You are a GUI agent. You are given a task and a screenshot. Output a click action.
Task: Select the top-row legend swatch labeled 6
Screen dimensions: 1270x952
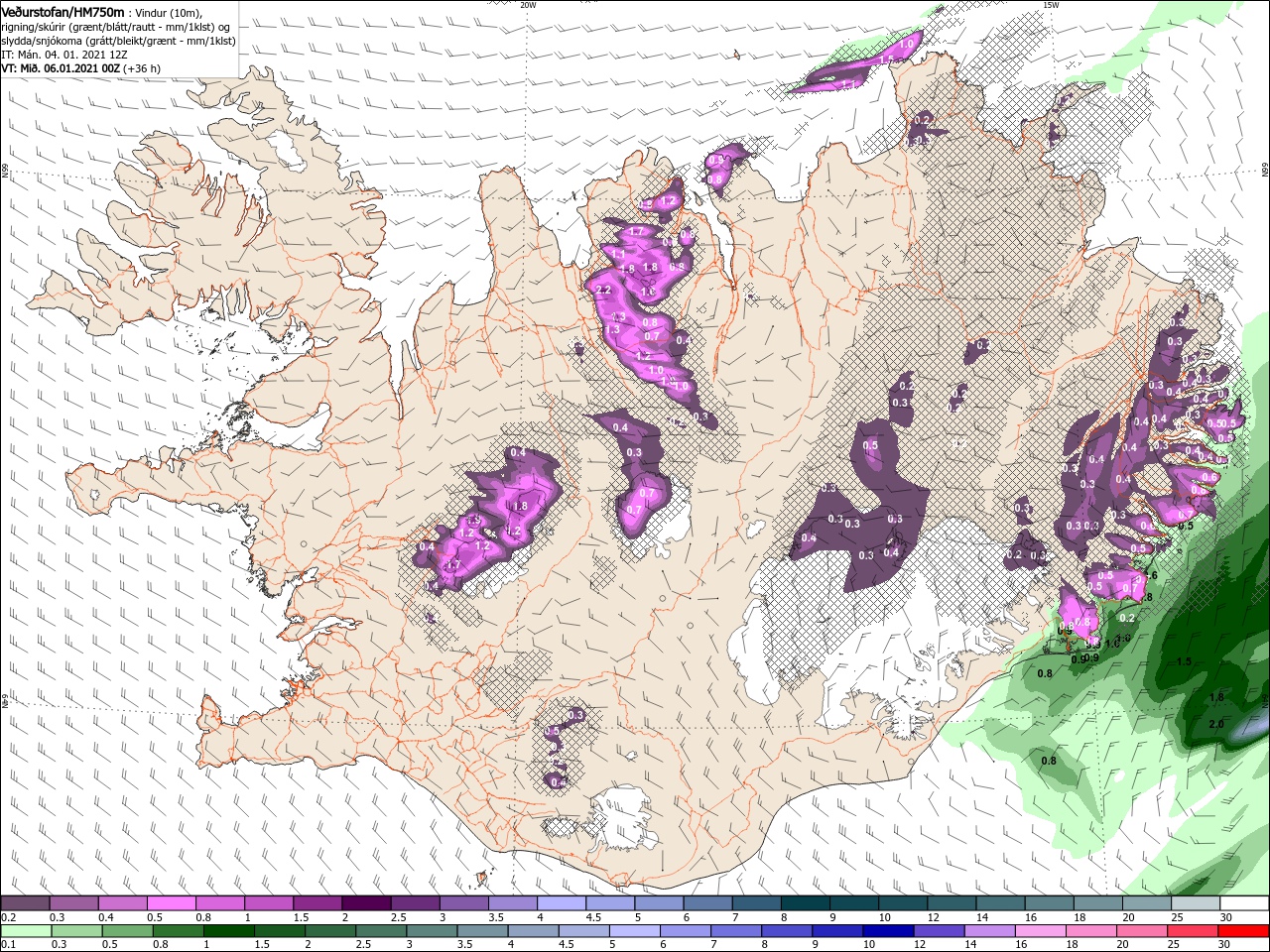point(707,903)
